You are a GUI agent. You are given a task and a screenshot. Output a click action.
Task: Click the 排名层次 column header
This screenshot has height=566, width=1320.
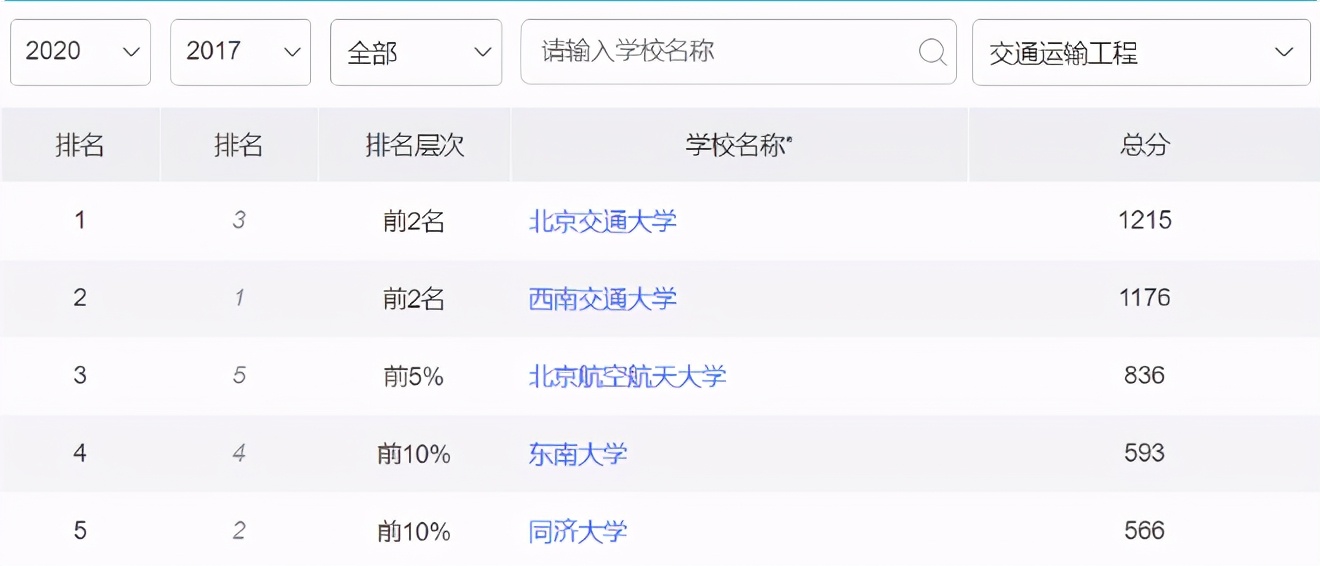click(415, 146)
